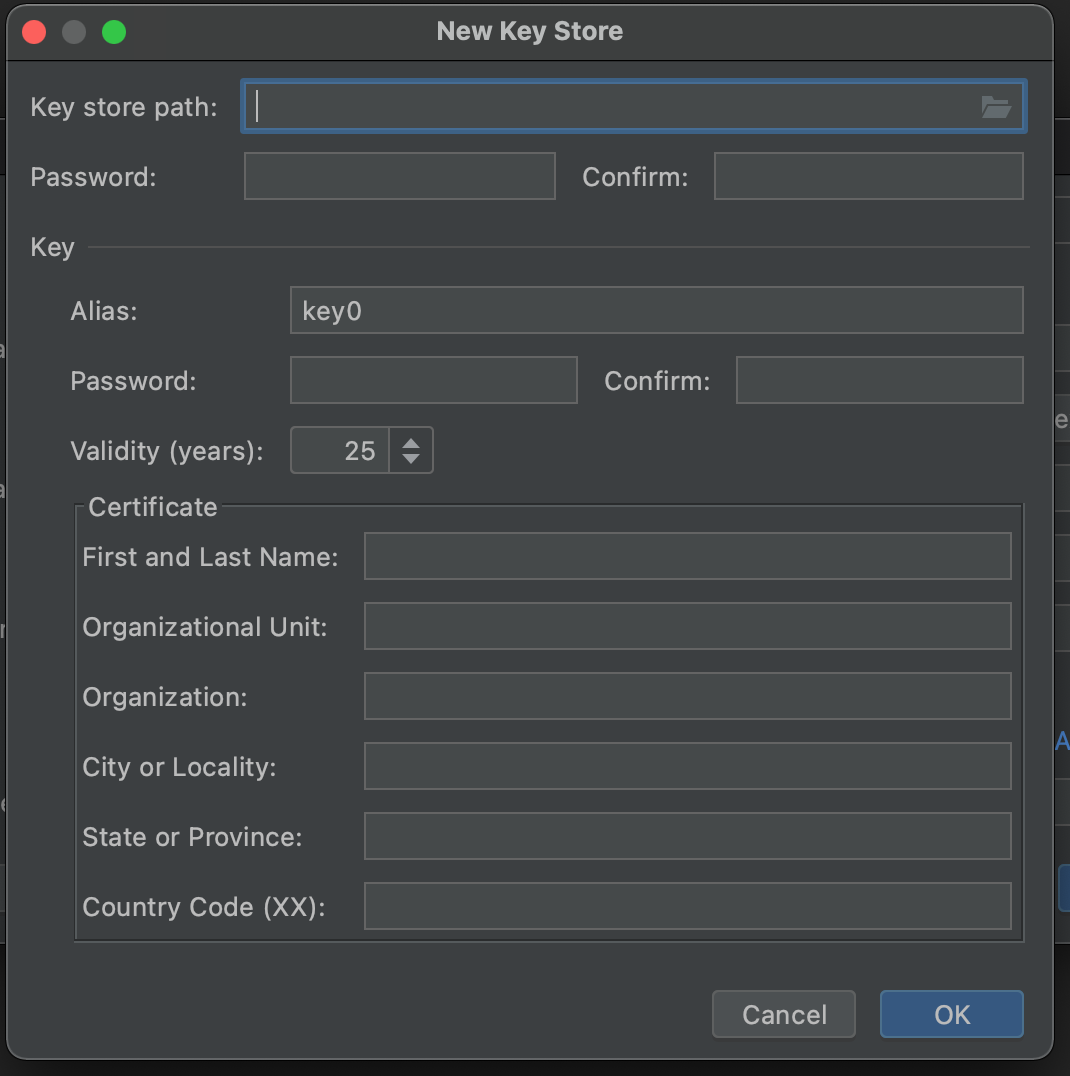Close the New Key Store dialog window
This screenshot has height=1076, width=1070.
(34, 32)
